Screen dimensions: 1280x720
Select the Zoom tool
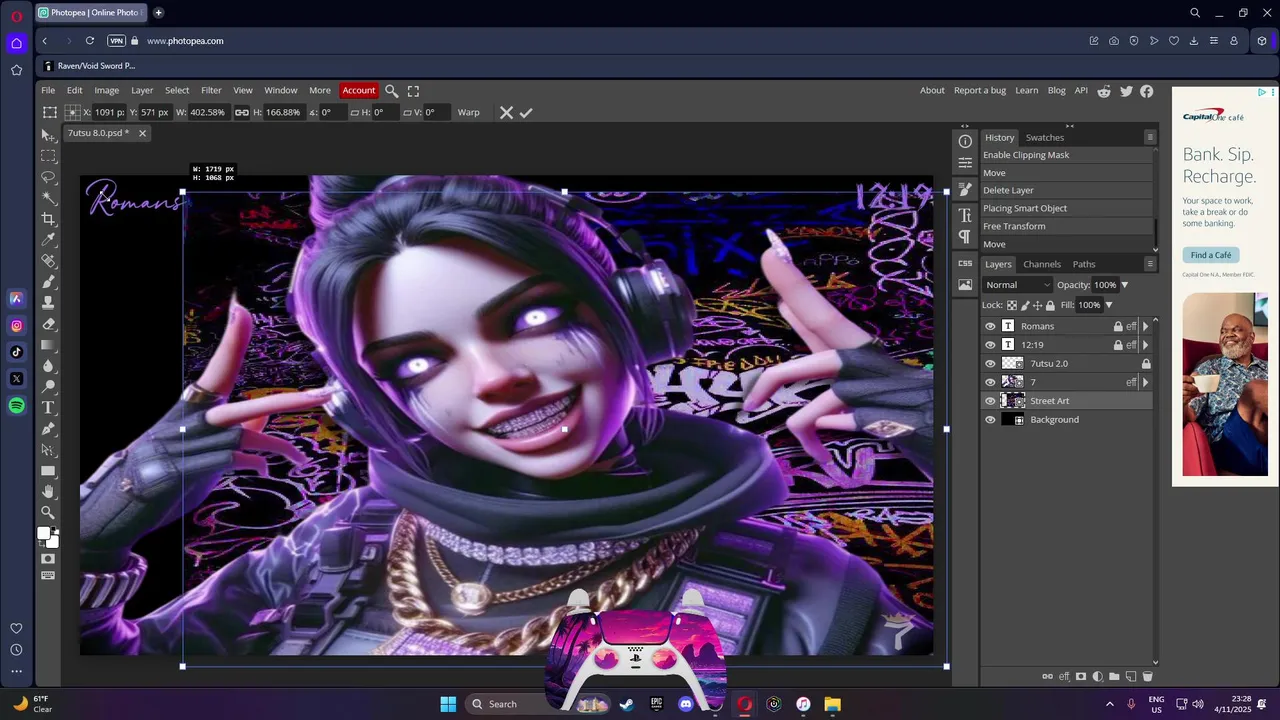click(48, 513)
